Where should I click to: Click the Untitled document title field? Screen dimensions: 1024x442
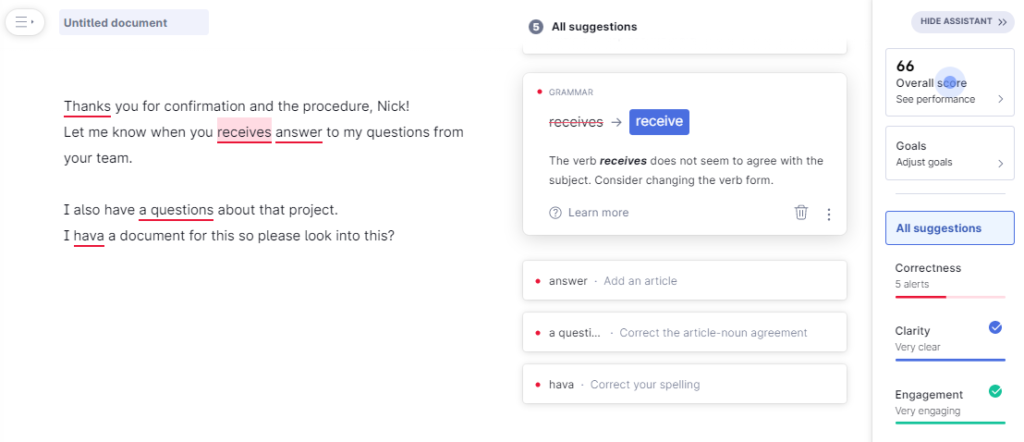(x=134, y=22)
